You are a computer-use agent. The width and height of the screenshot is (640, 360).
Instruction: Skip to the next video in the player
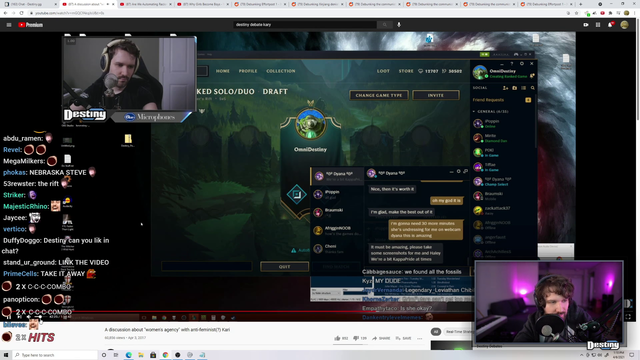pos(19,317)
